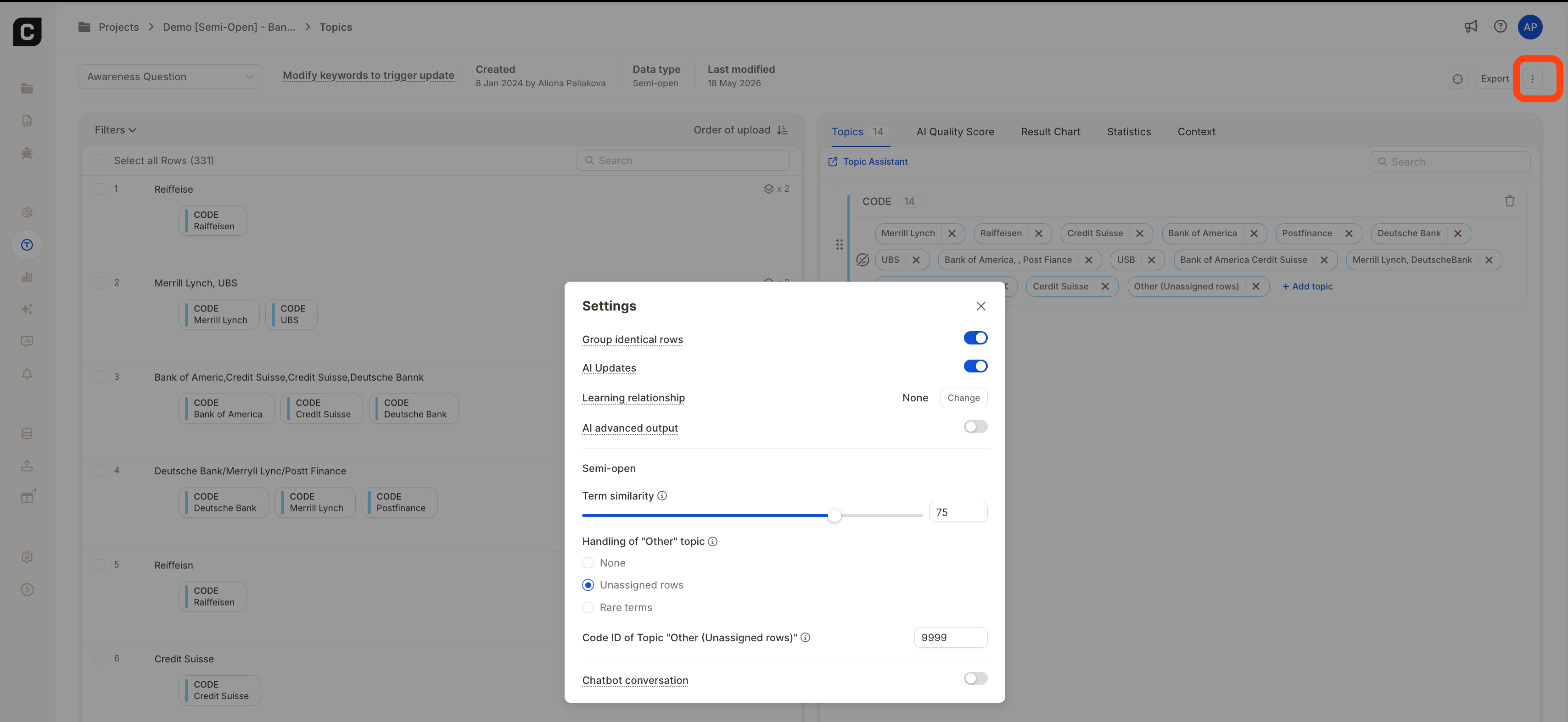Open the bell notifications icon in sidebar
This screenshot has height=722, width=1568.
[x=27, y=374]
